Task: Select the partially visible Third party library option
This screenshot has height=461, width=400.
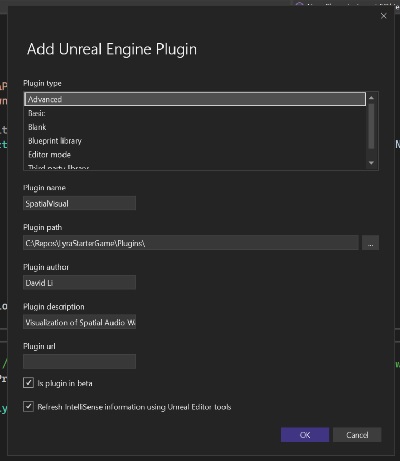Action: [195, 166]
